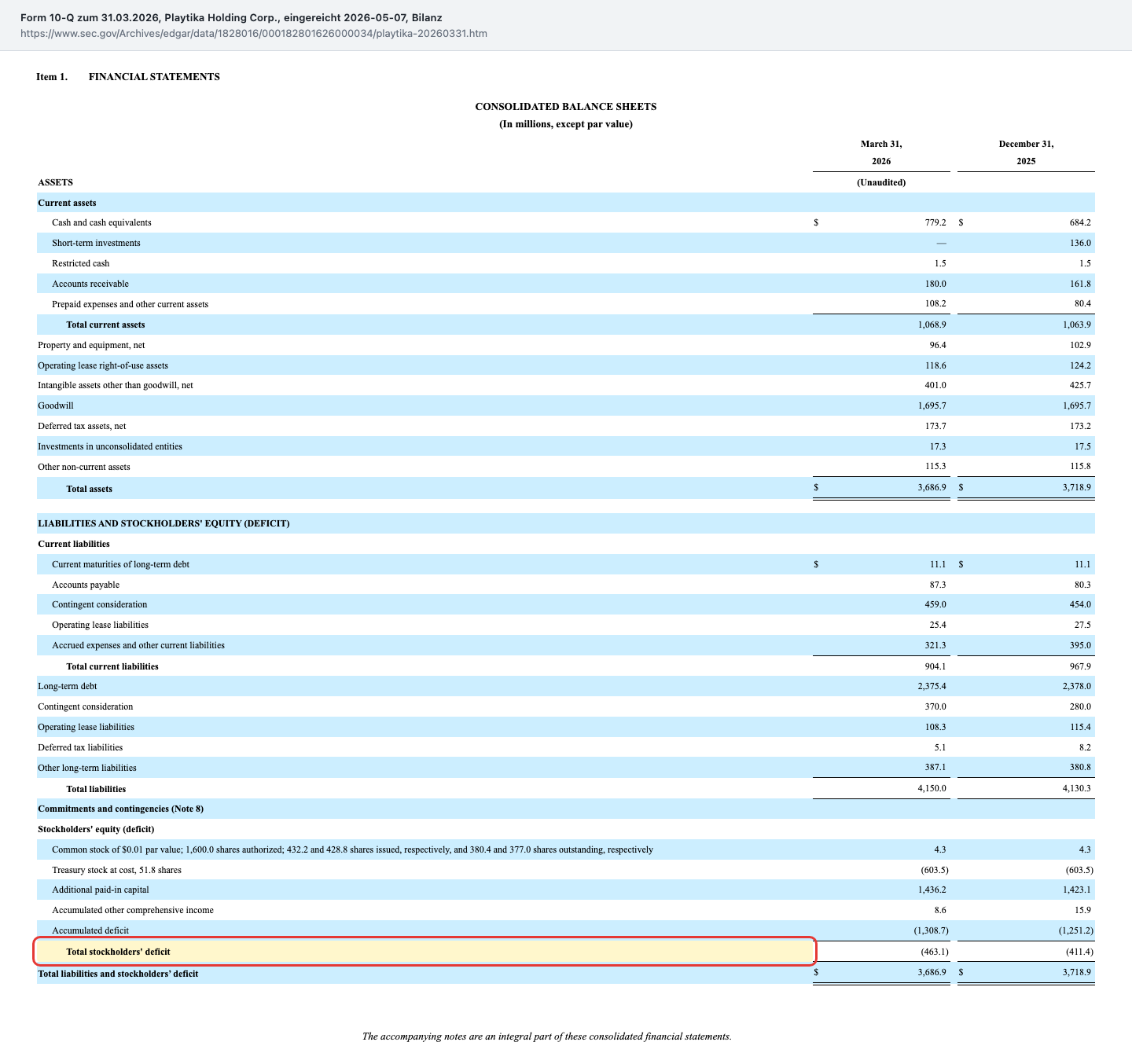Click long-term debt value 2,375.4
1132x1064 pixels.
point(932,686)
